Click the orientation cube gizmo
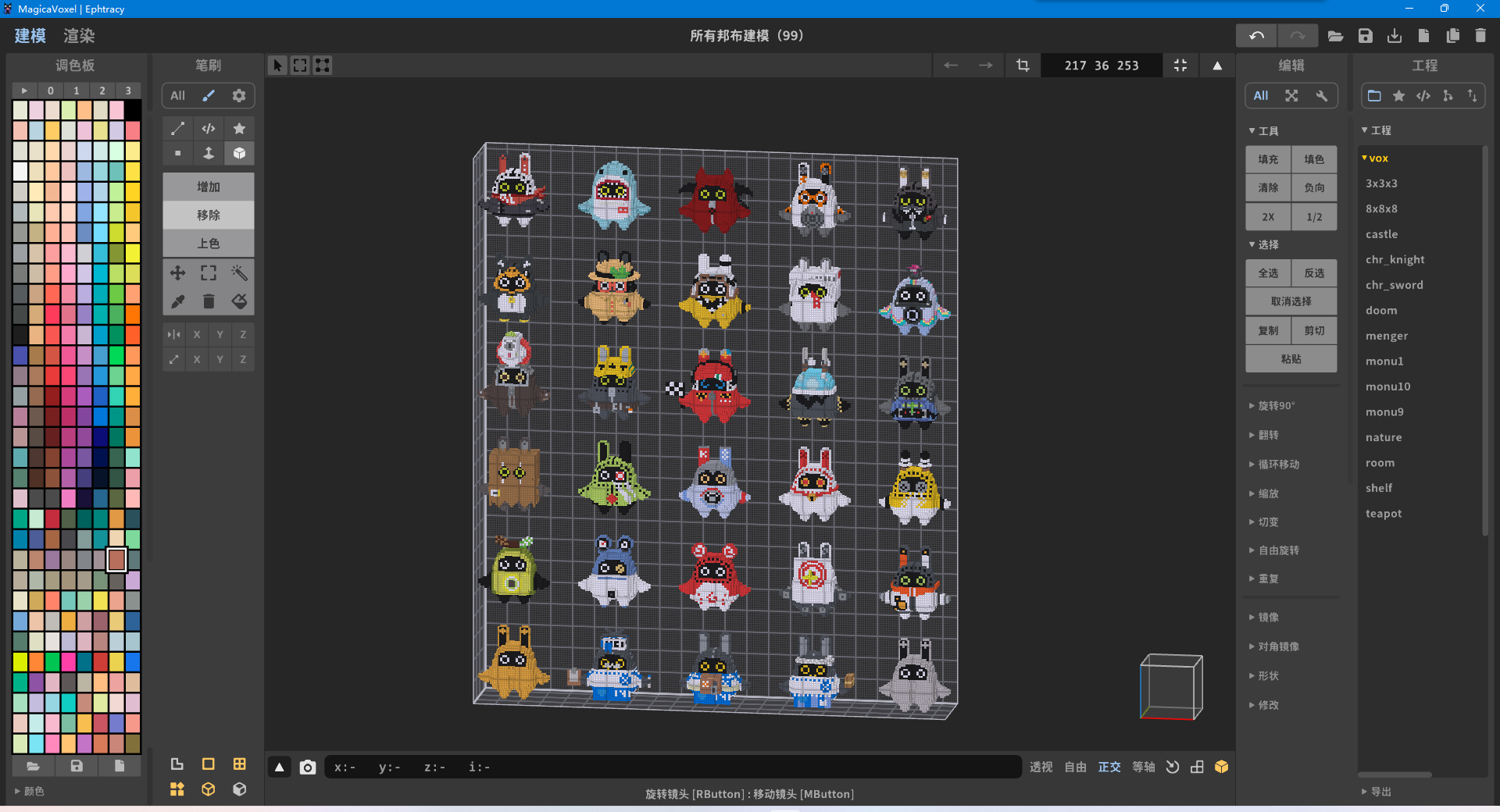This screenshot has width=1500, height=812. tap(1170, 687)
